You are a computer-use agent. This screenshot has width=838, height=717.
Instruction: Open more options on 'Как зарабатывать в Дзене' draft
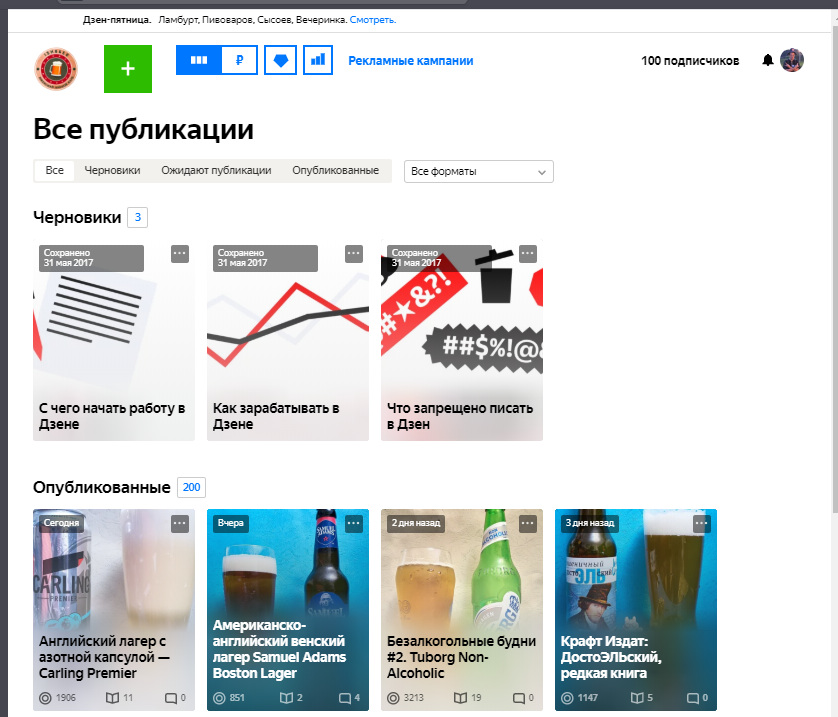point(354,254)
